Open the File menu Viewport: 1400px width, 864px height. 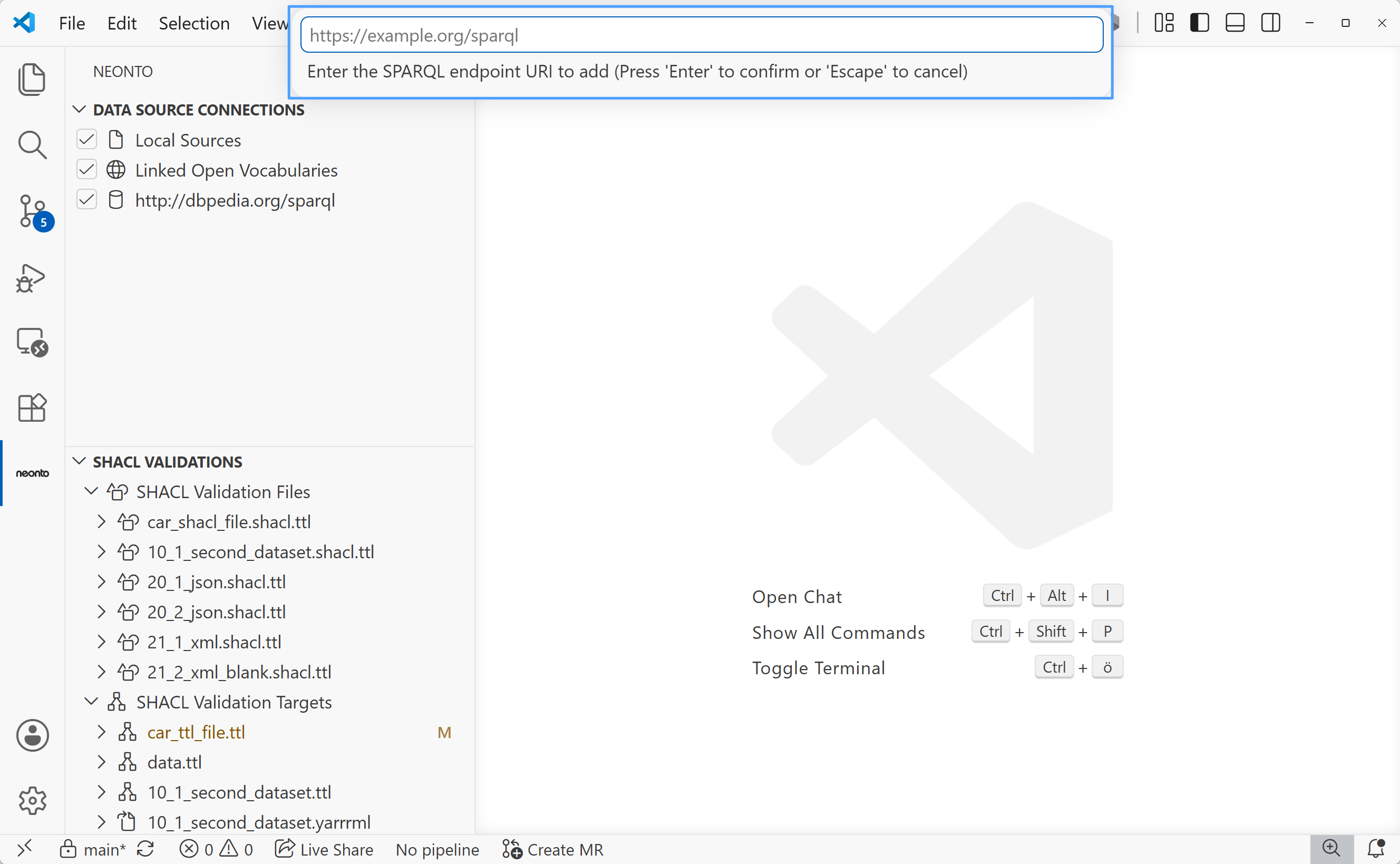(72, 23)
